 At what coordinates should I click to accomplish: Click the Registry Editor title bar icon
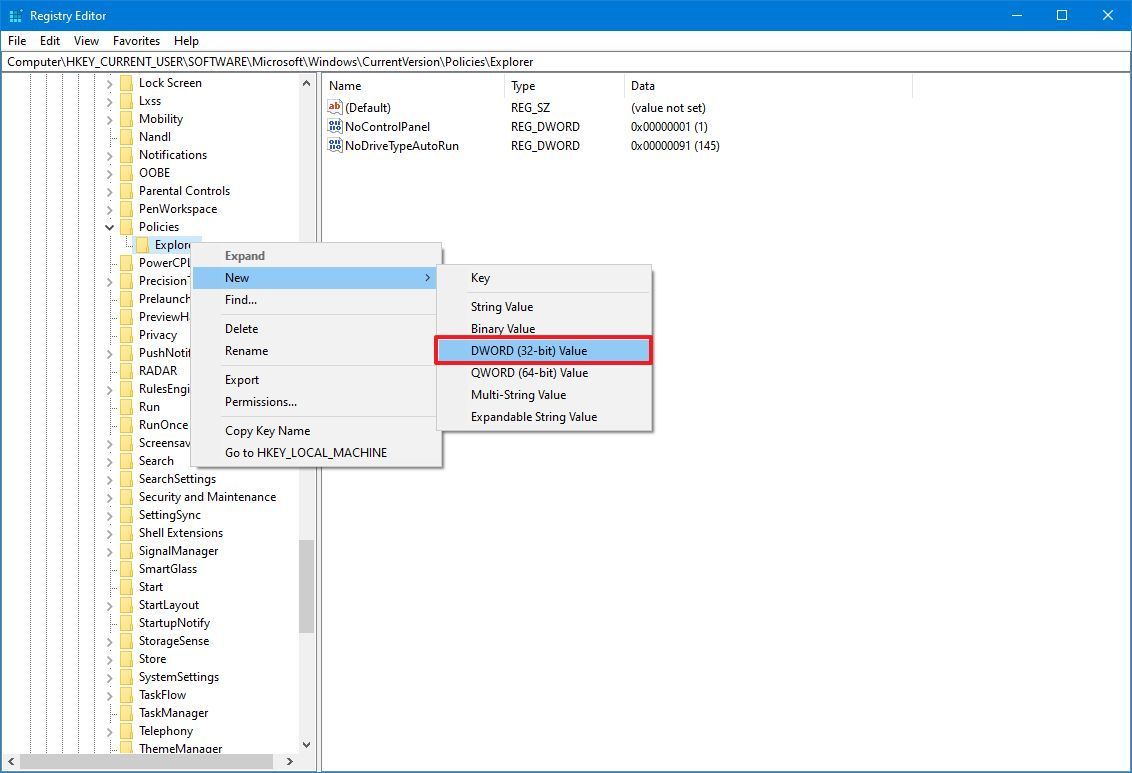tap(14, 15)
